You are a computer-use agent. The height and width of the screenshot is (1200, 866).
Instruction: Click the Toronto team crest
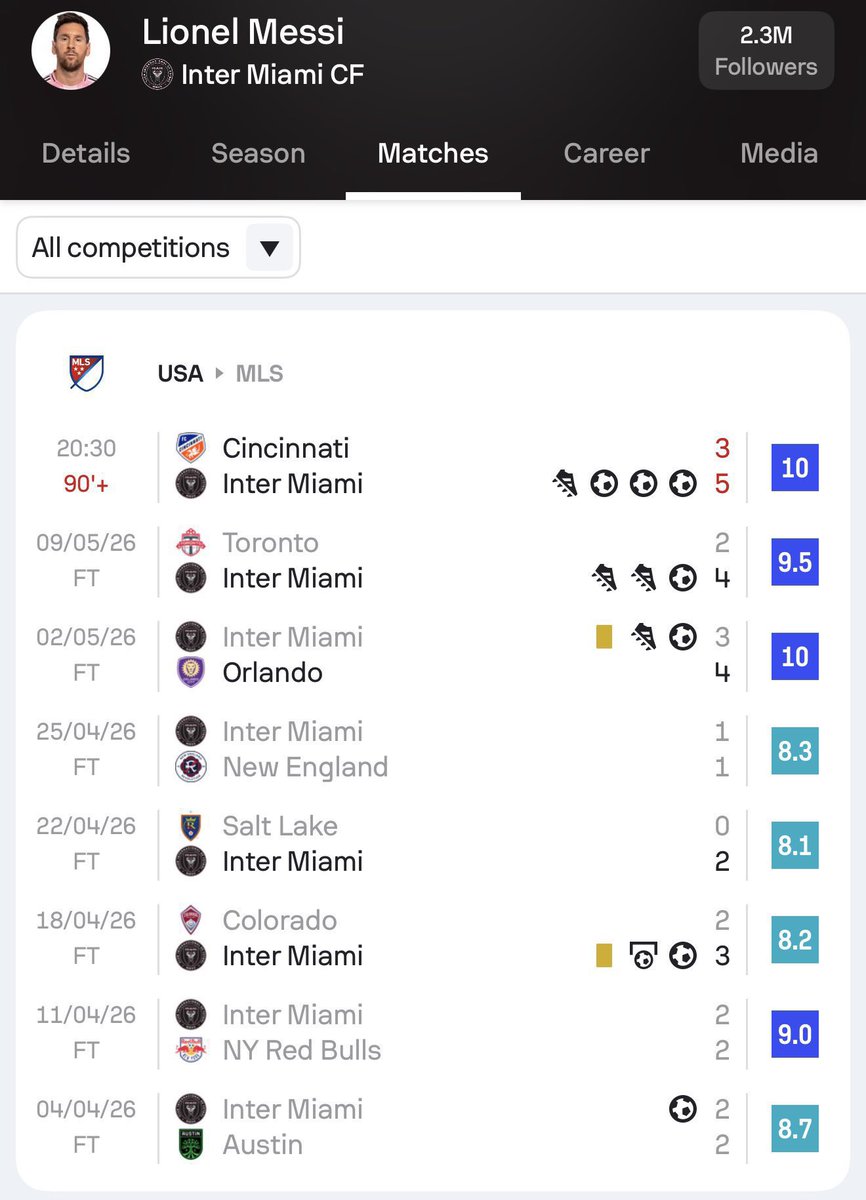[x=190, y=542]
